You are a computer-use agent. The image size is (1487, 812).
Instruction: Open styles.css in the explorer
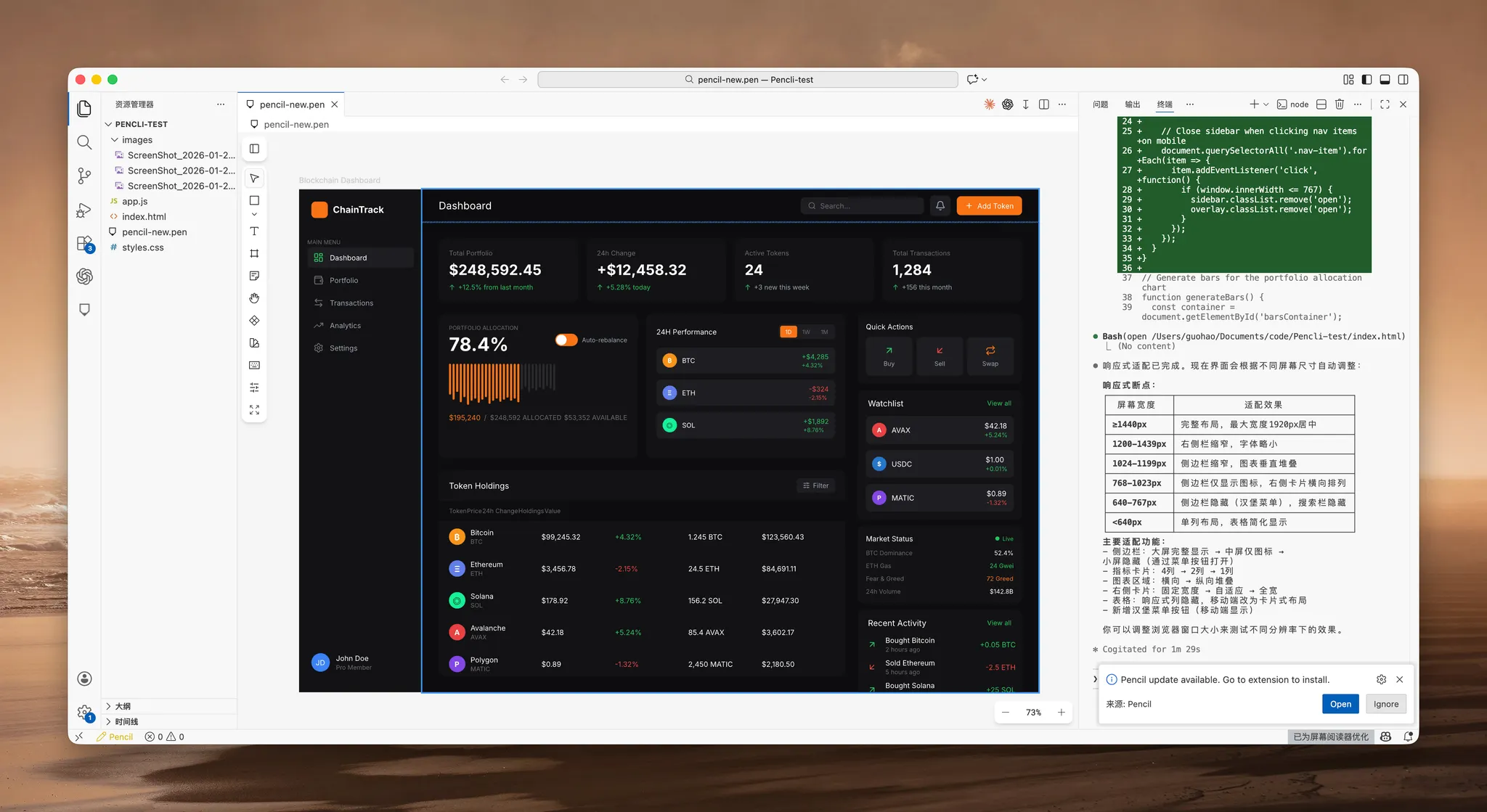pos(142,247)
